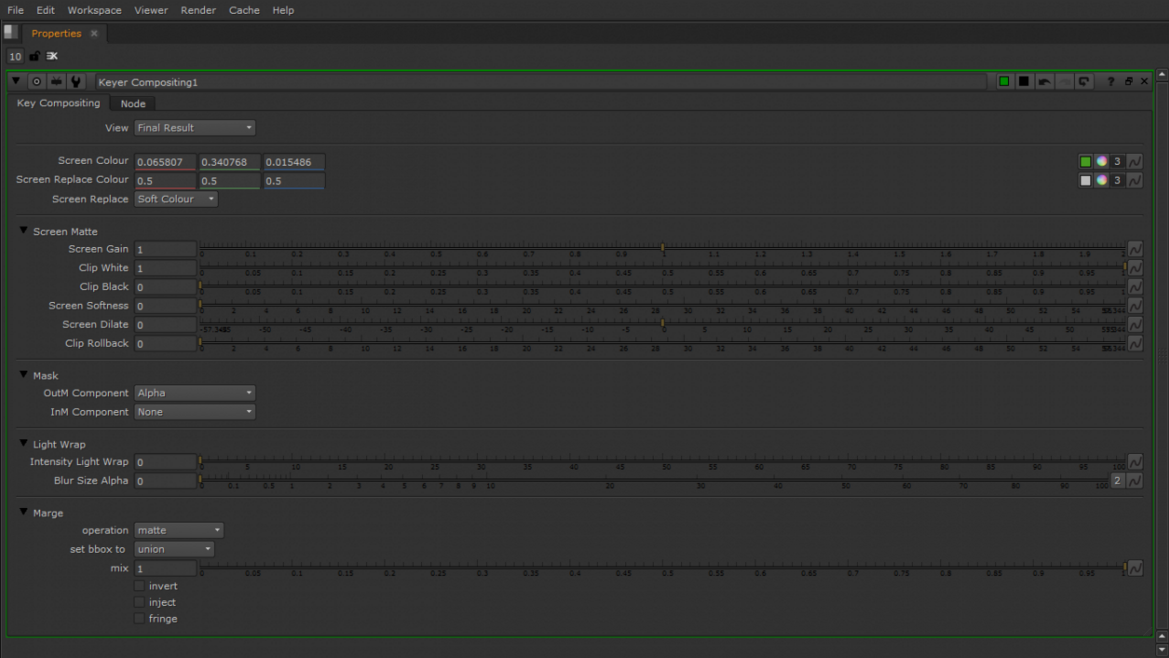Open the View dropdown showing Final Result
The image size is (1169, 658).
[x=194, y=127]
